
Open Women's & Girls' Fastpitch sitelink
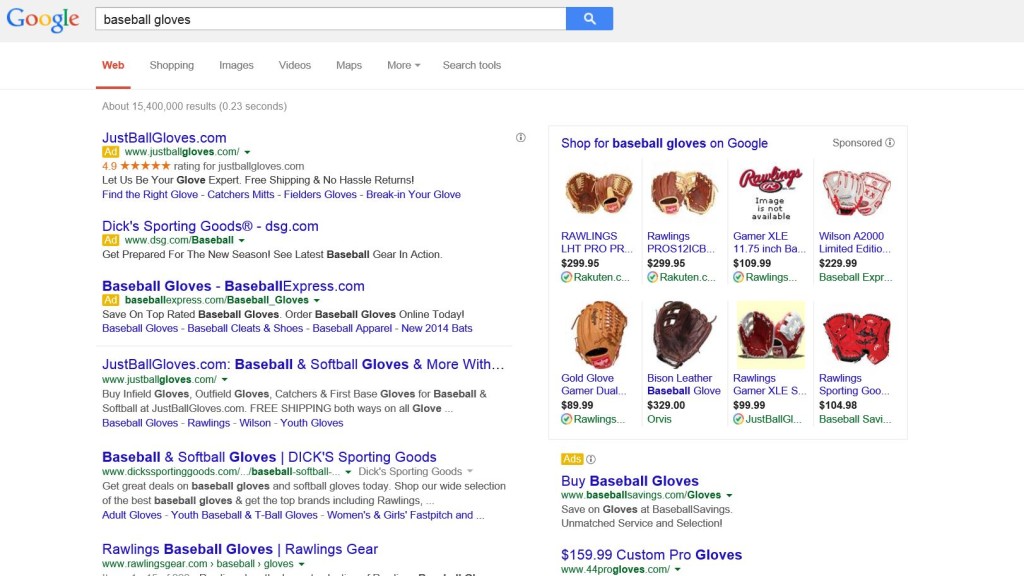tap(400, 515)
